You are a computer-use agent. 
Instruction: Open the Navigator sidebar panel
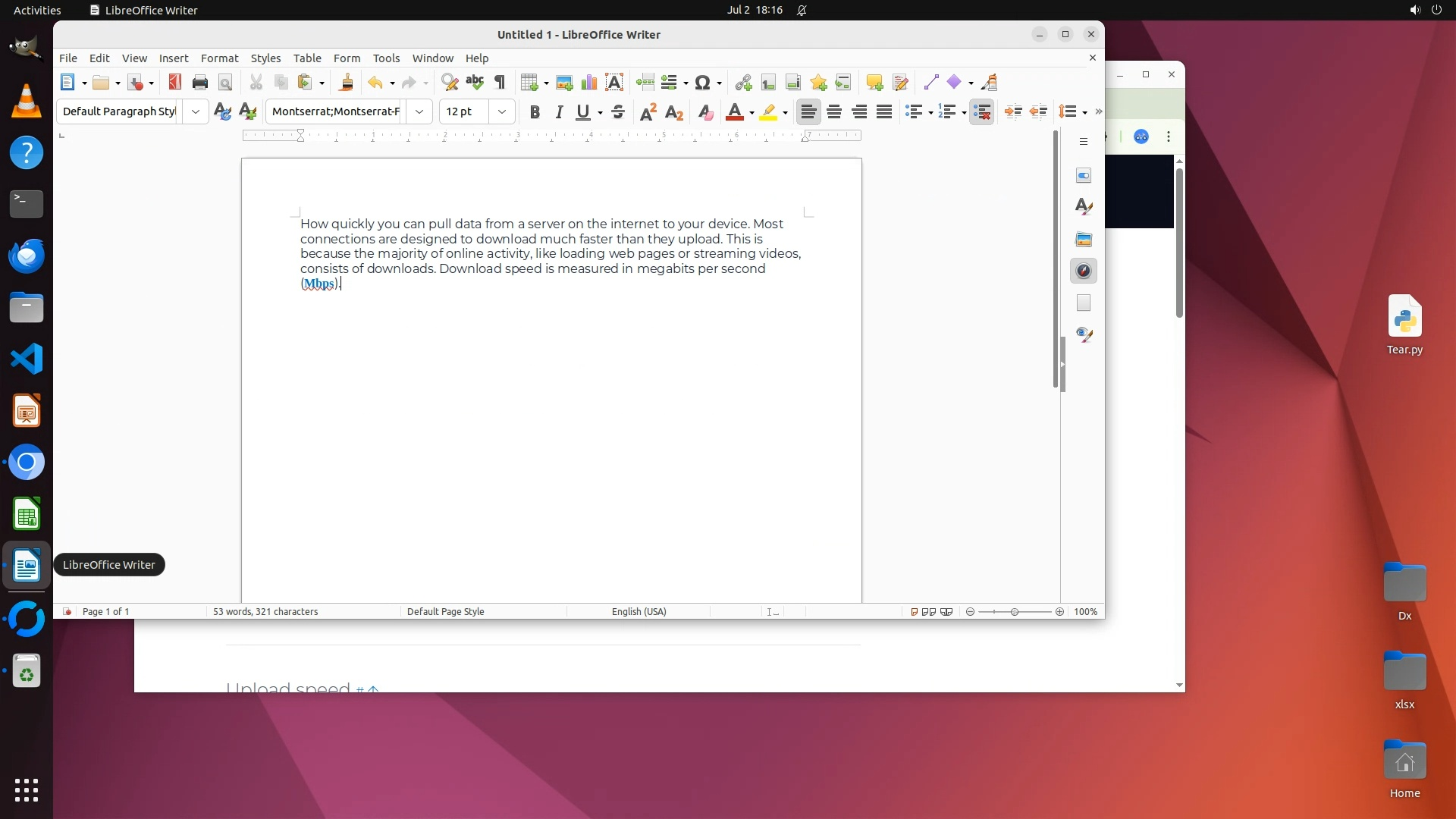(x=1084, y=271)
